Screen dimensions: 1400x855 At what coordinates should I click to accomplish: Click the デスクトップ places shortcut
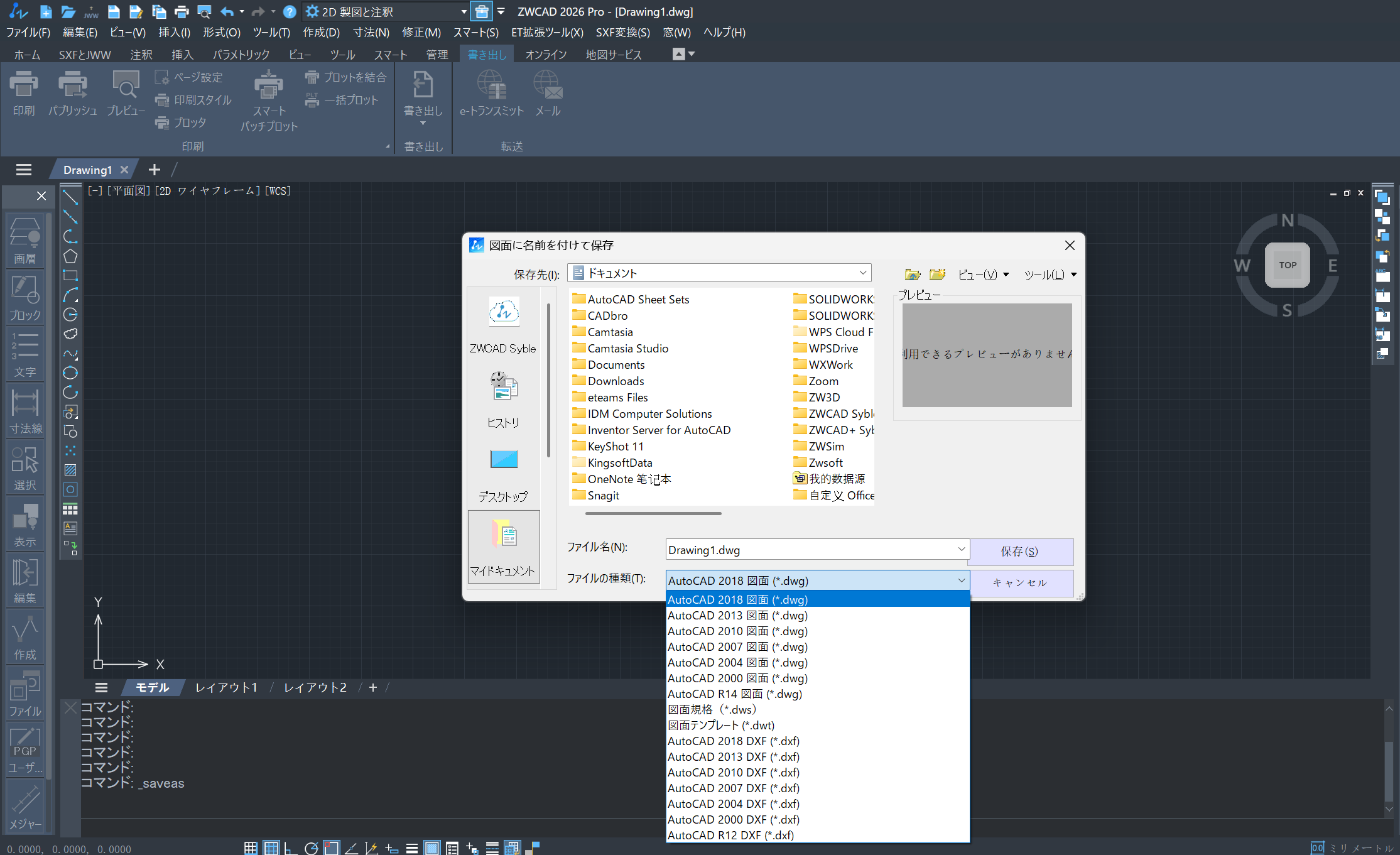coord(503,474)
